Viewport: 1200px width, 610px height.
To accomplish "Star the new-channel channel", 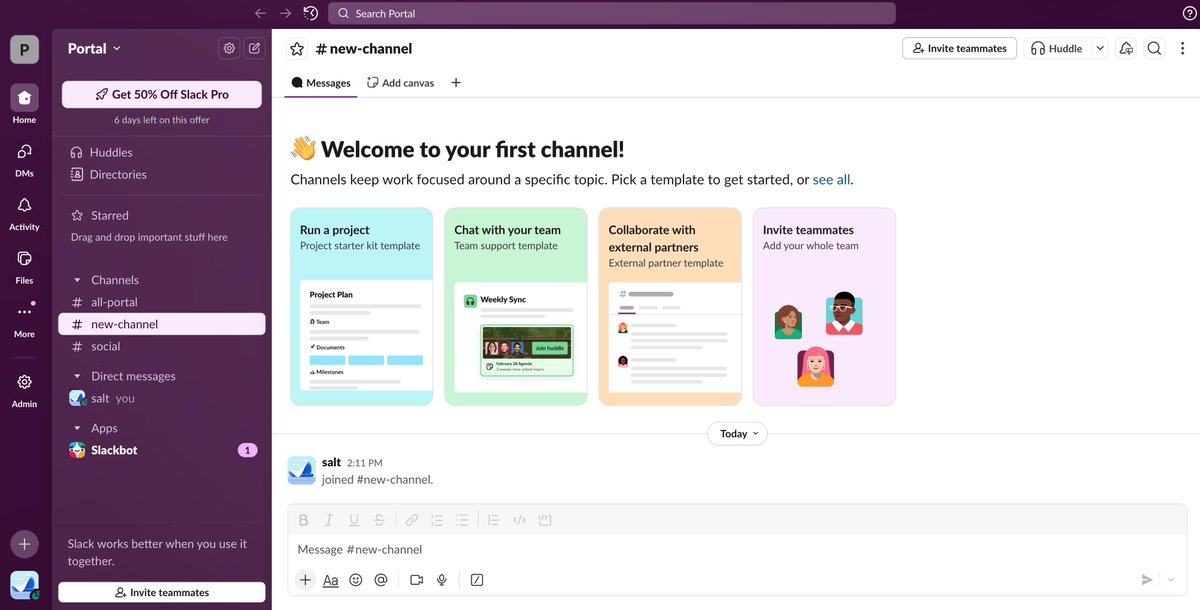I will coord(296,49).
